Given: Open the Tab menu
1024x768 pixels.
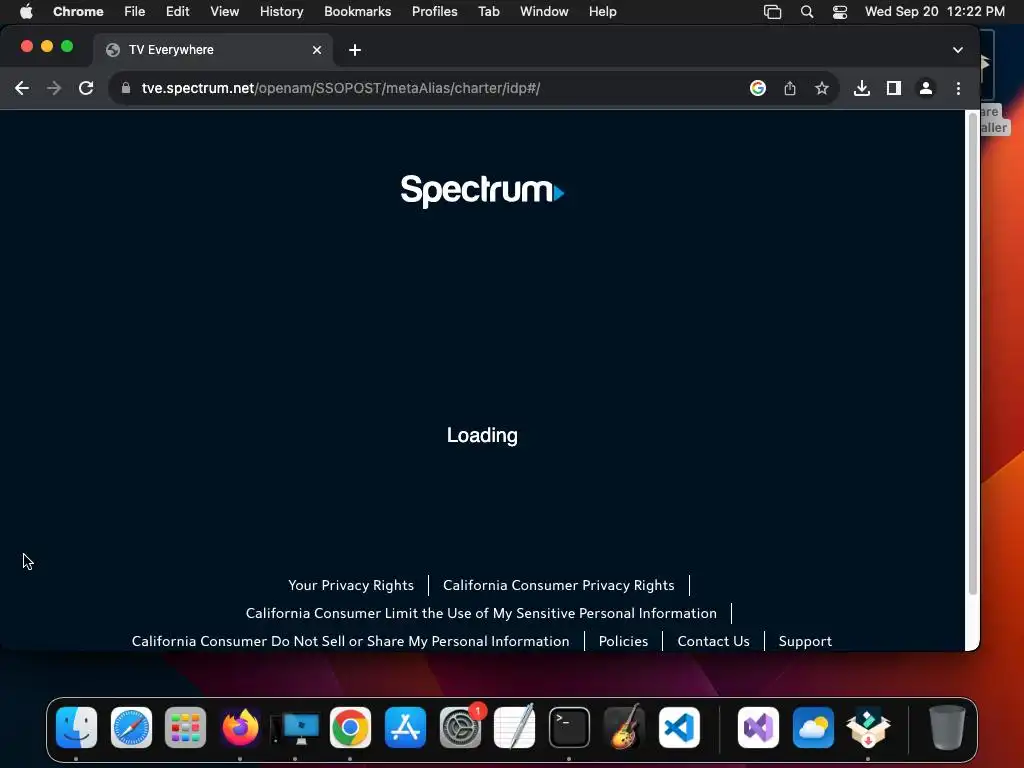Looking at the screenshot, I should pyautogui.click(x=488, y=11).
